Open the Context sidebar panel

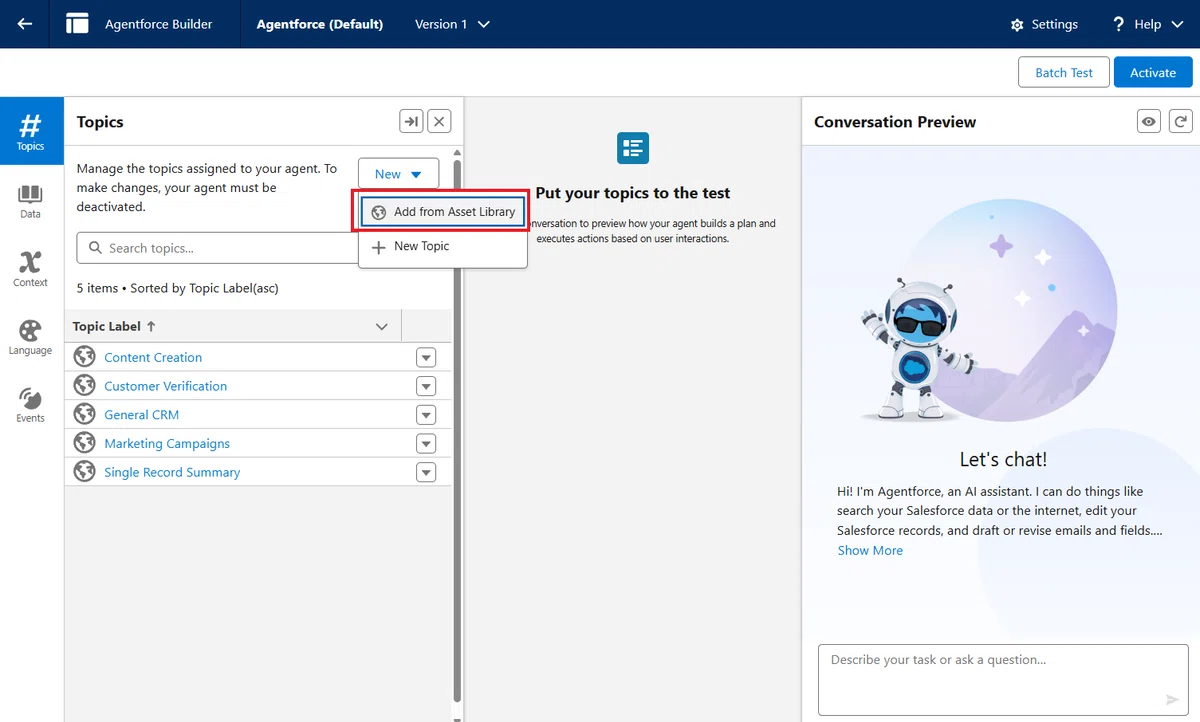coord(30,268)
